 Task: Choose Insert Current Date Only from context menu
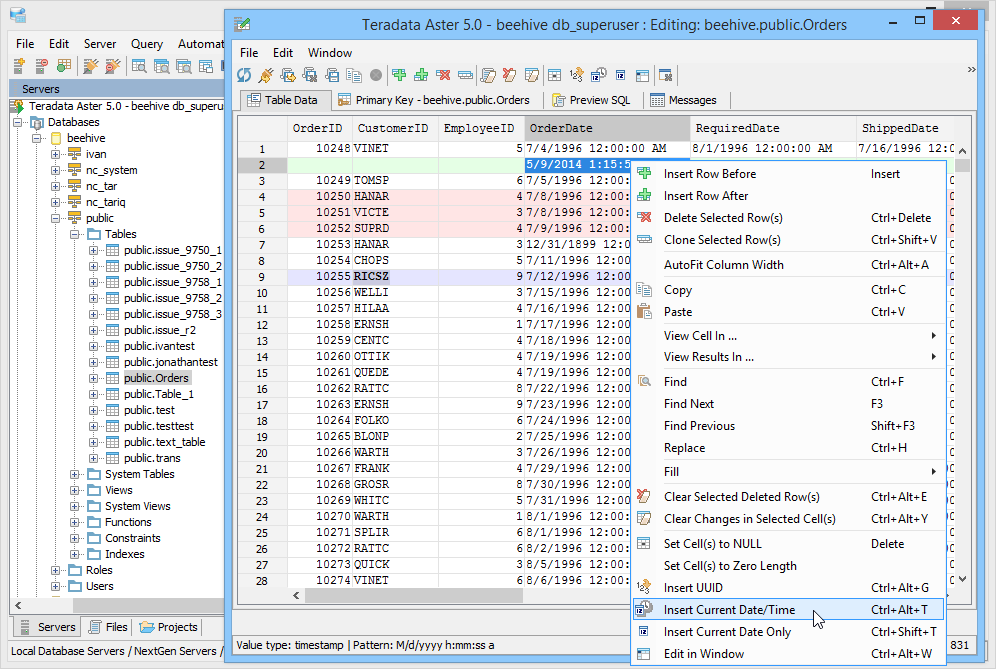pos(788,632)
